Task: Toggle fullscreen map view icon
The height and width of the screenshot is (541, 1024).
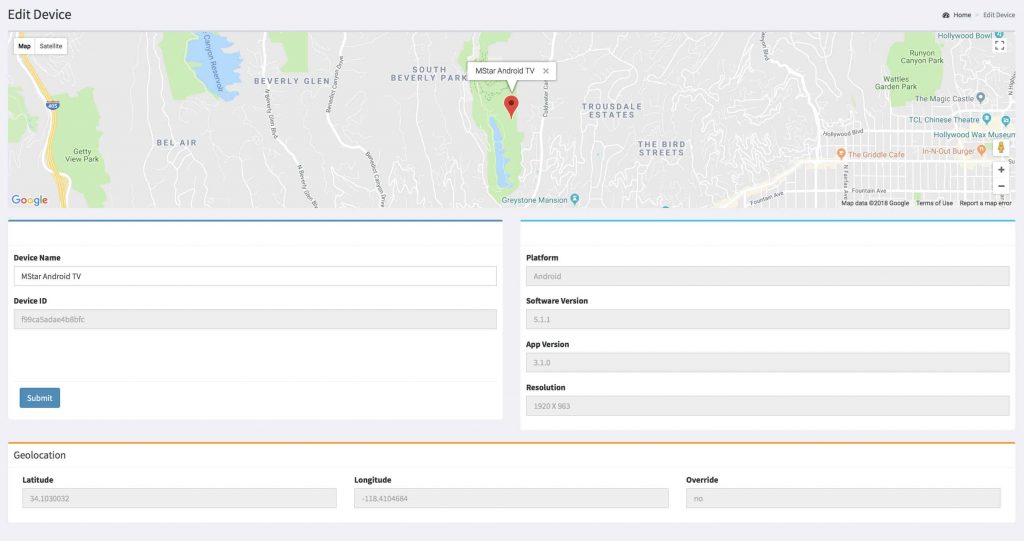Action: coord(999,46)
